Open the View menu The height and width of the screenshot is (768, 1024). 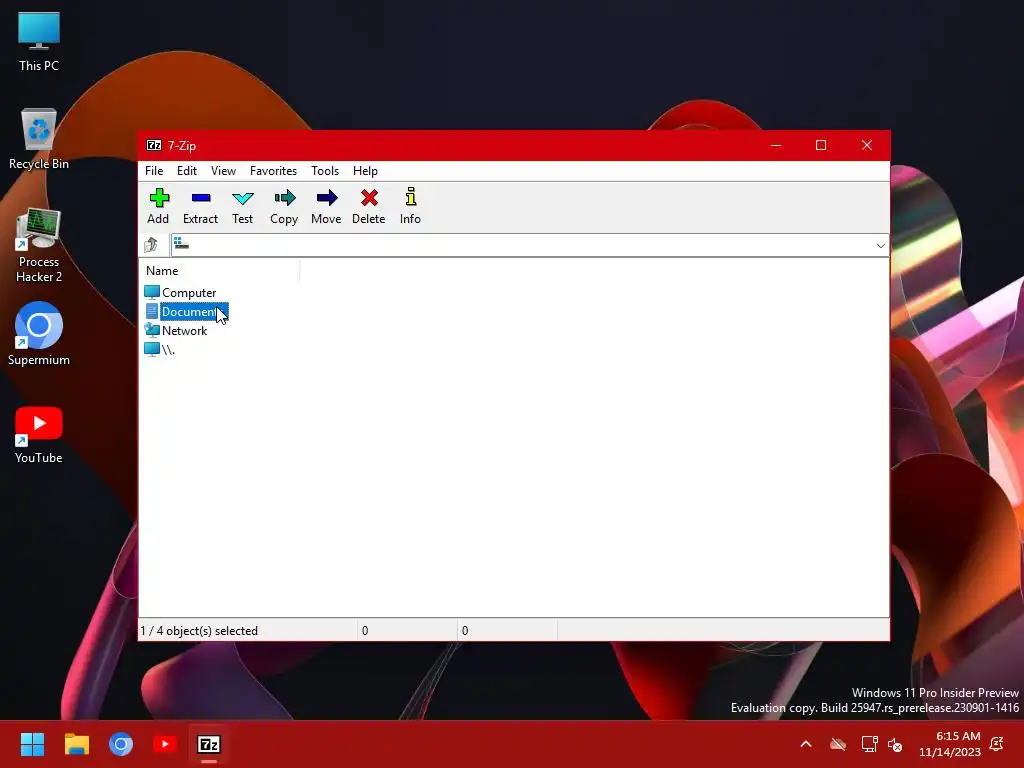coord(223,171)
